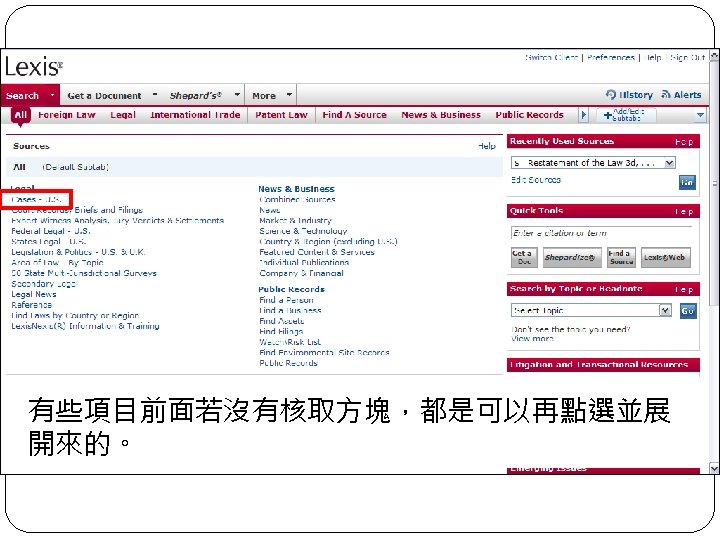
Task: Click the subtab scroll-right arrow
Action: (583, 115)
